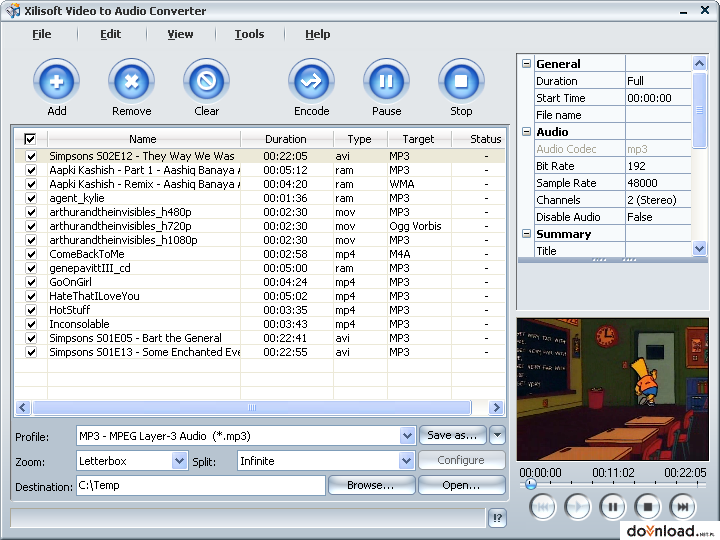Open the Split Infinite dropdown
The image size is (720, 540).
tap(405, 461)
